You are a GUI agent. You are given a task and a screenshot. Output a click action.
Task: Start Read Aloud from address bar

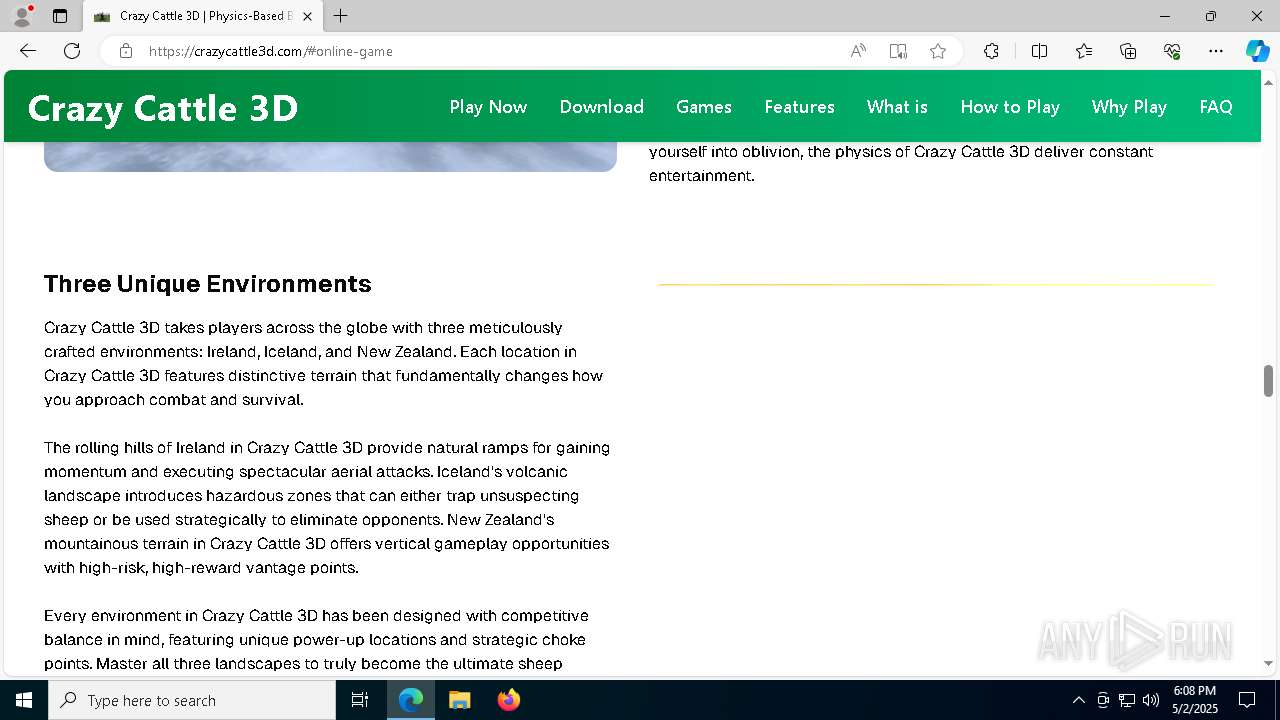point(858,51)
